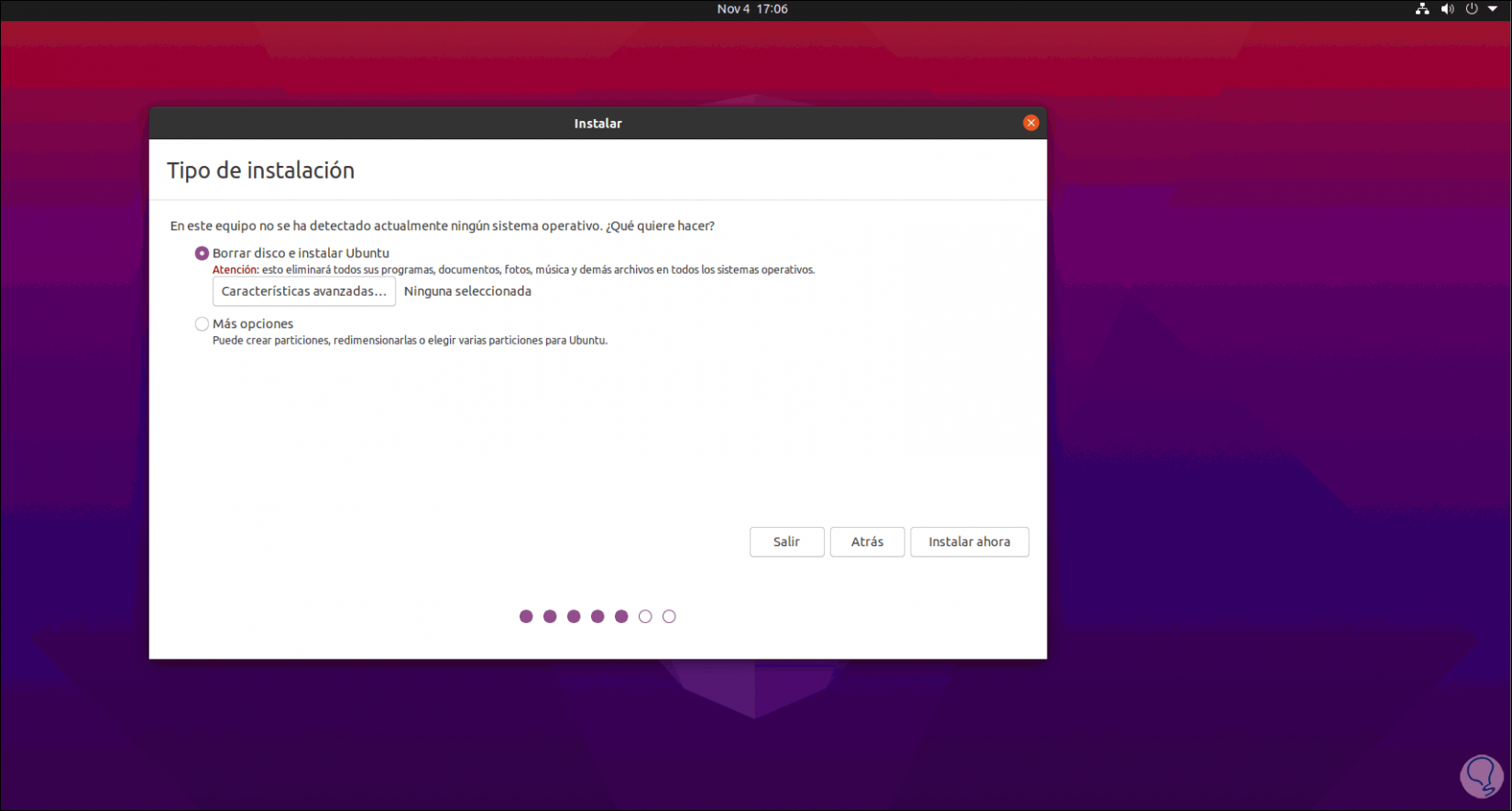This screenshot has width=1512, height=811.
Task: Open "Características avanzadas..." settings
Action: pyautogui.click(x=304, y=291)
